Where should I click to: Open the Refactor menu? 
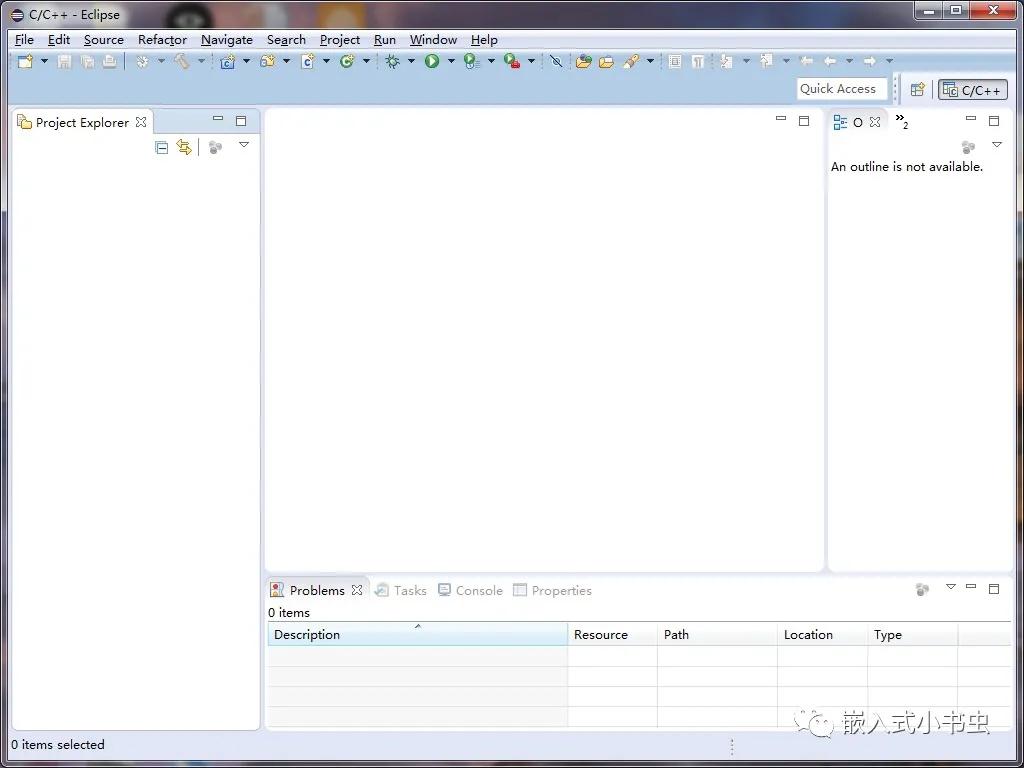click(x=163, y=40)
